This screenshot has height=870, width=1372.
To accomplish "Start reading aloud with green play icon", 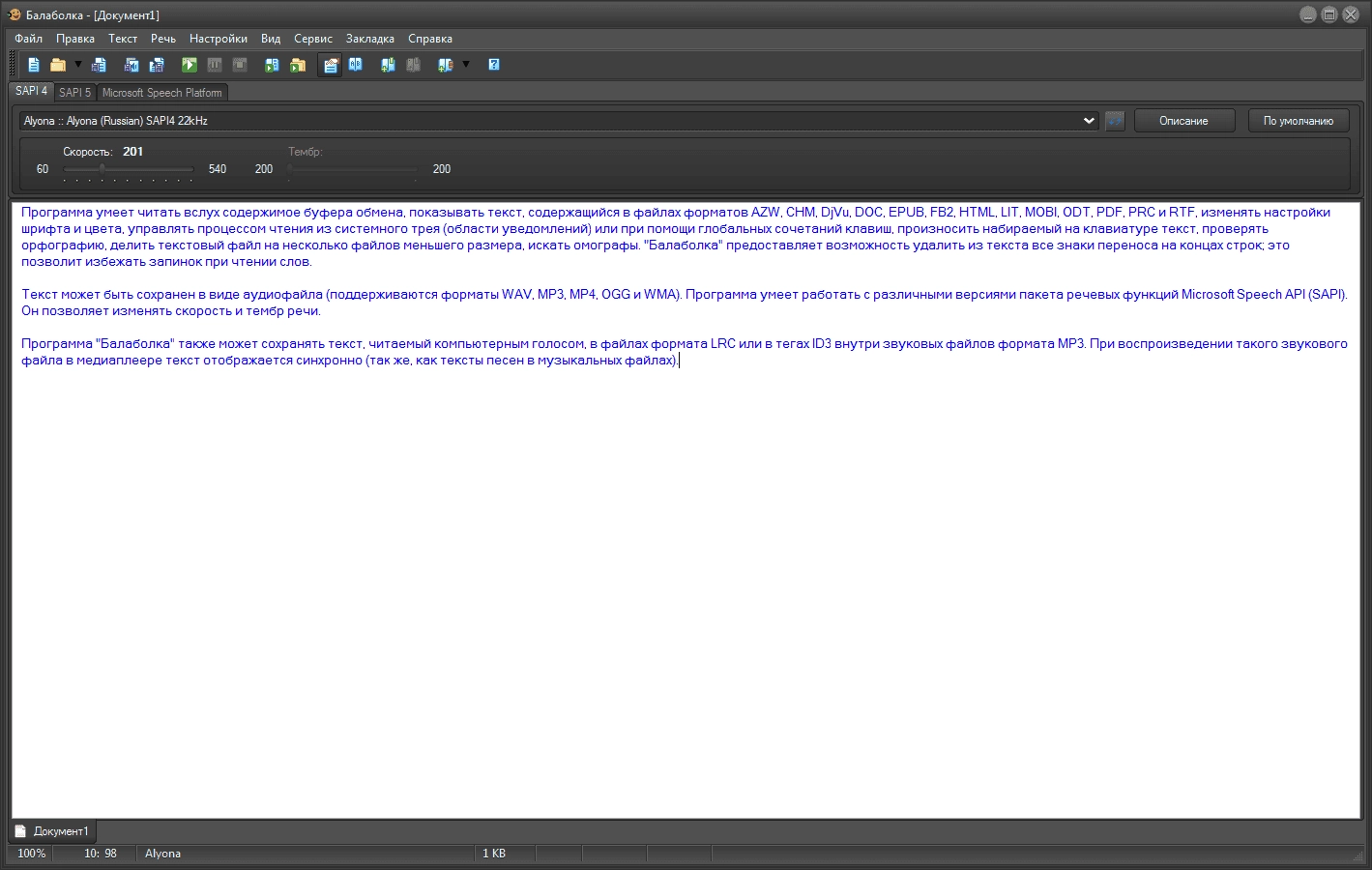I will (190, 65).
